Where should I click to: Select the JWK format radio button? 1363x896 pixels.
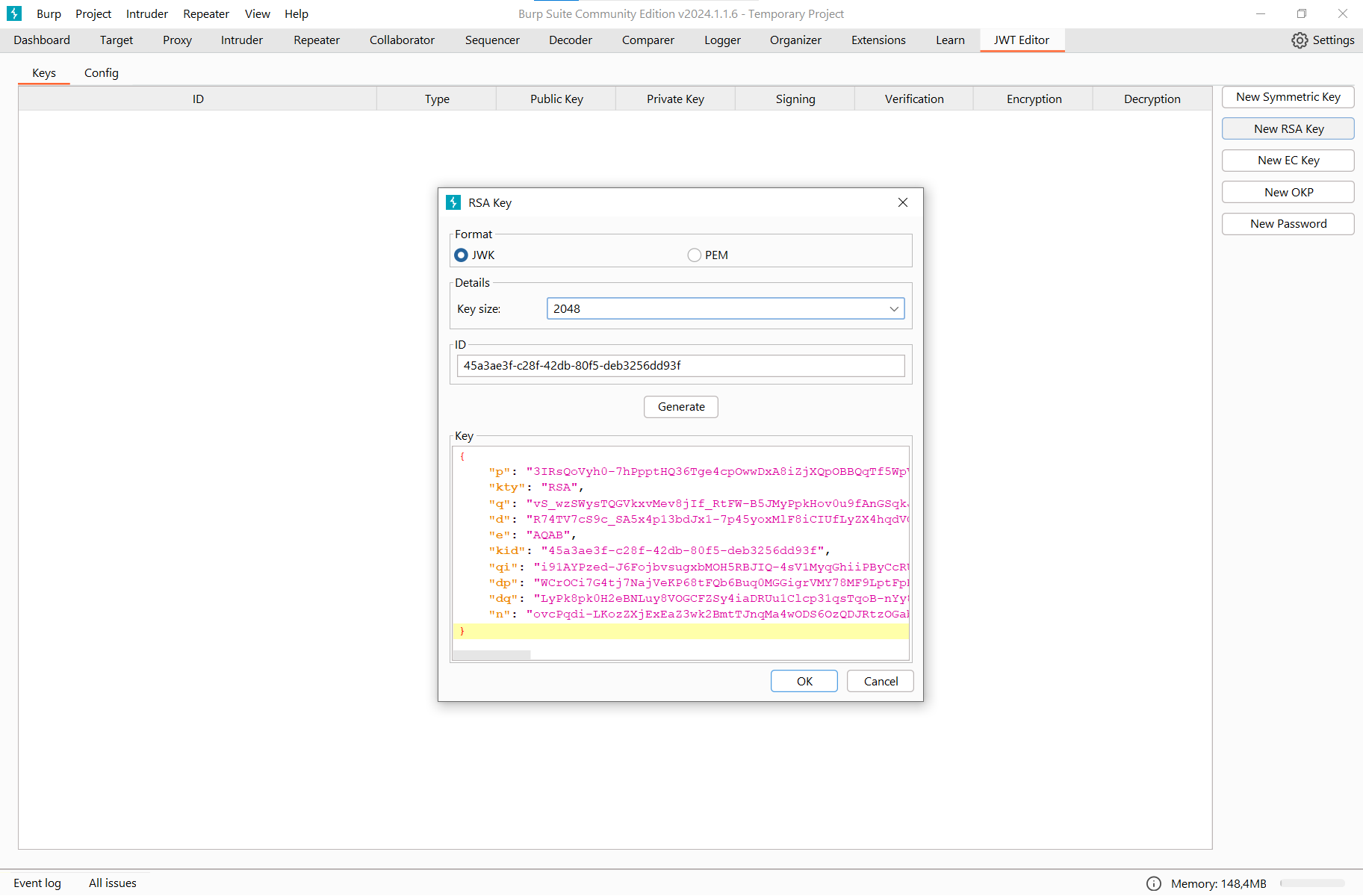(461, 255)
